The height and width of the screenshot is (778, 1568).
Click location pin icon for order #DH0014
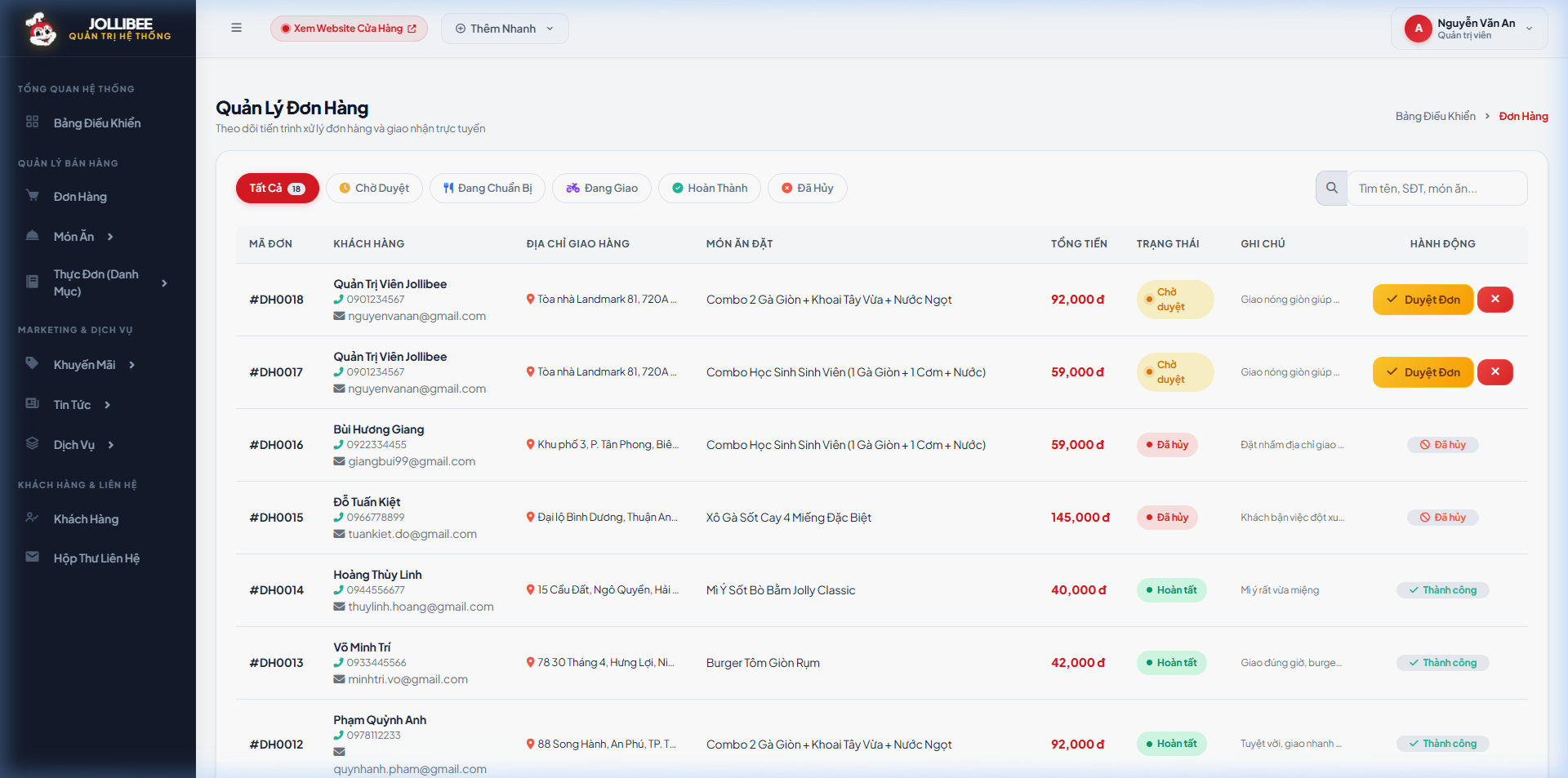coord(531,590)
